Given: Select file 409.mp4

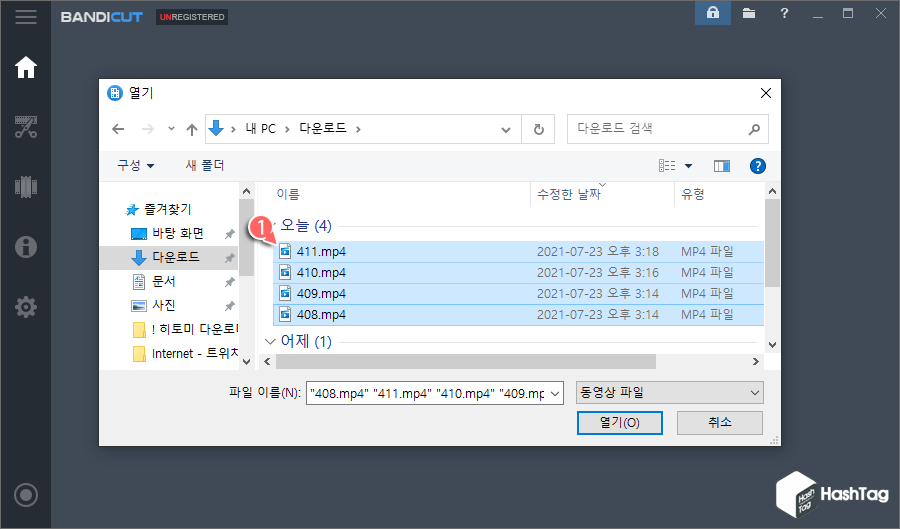Looking at the screenshot, I should coord(518,294).
